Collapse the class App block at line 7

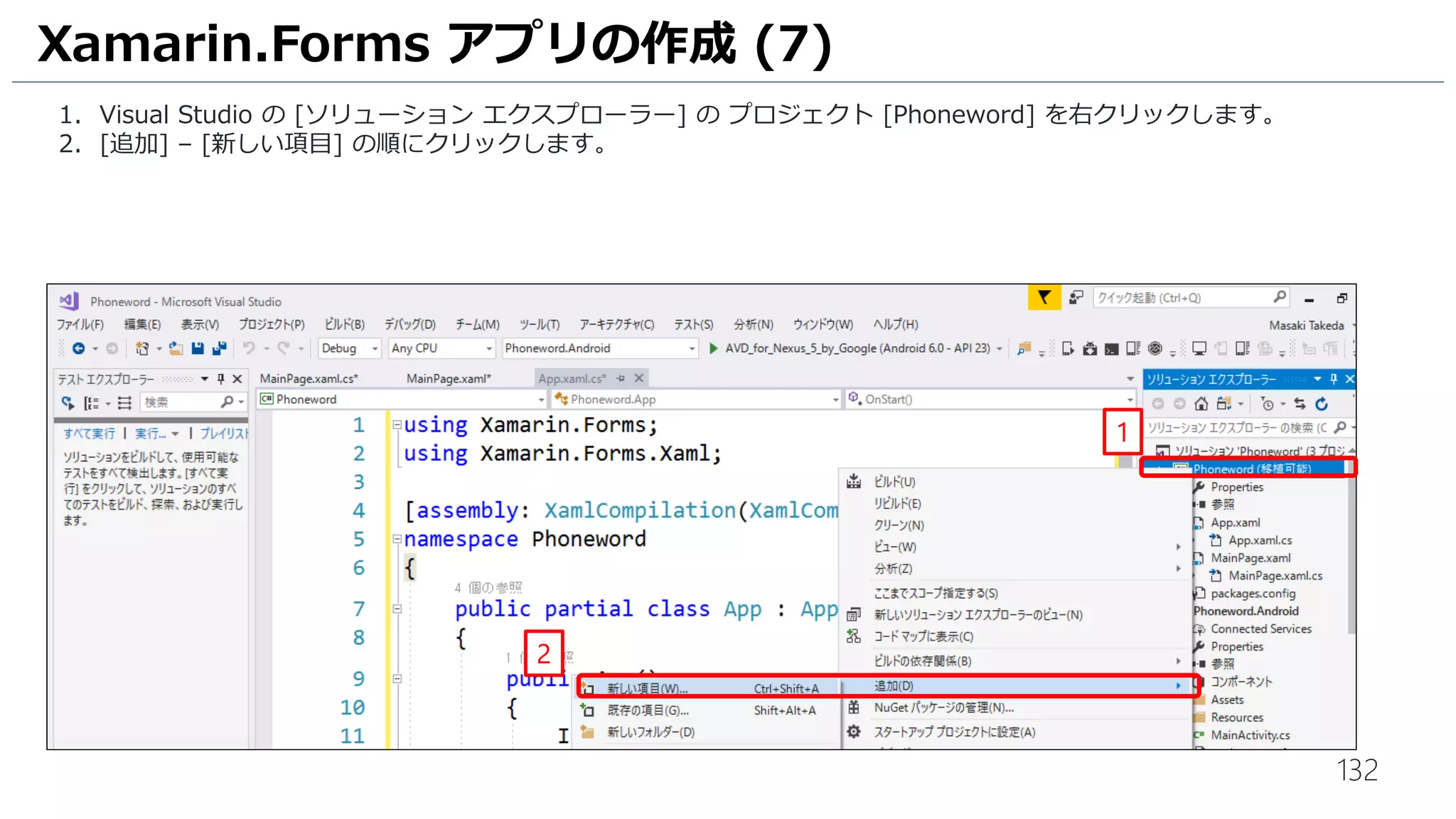click(x=397, y=609)
